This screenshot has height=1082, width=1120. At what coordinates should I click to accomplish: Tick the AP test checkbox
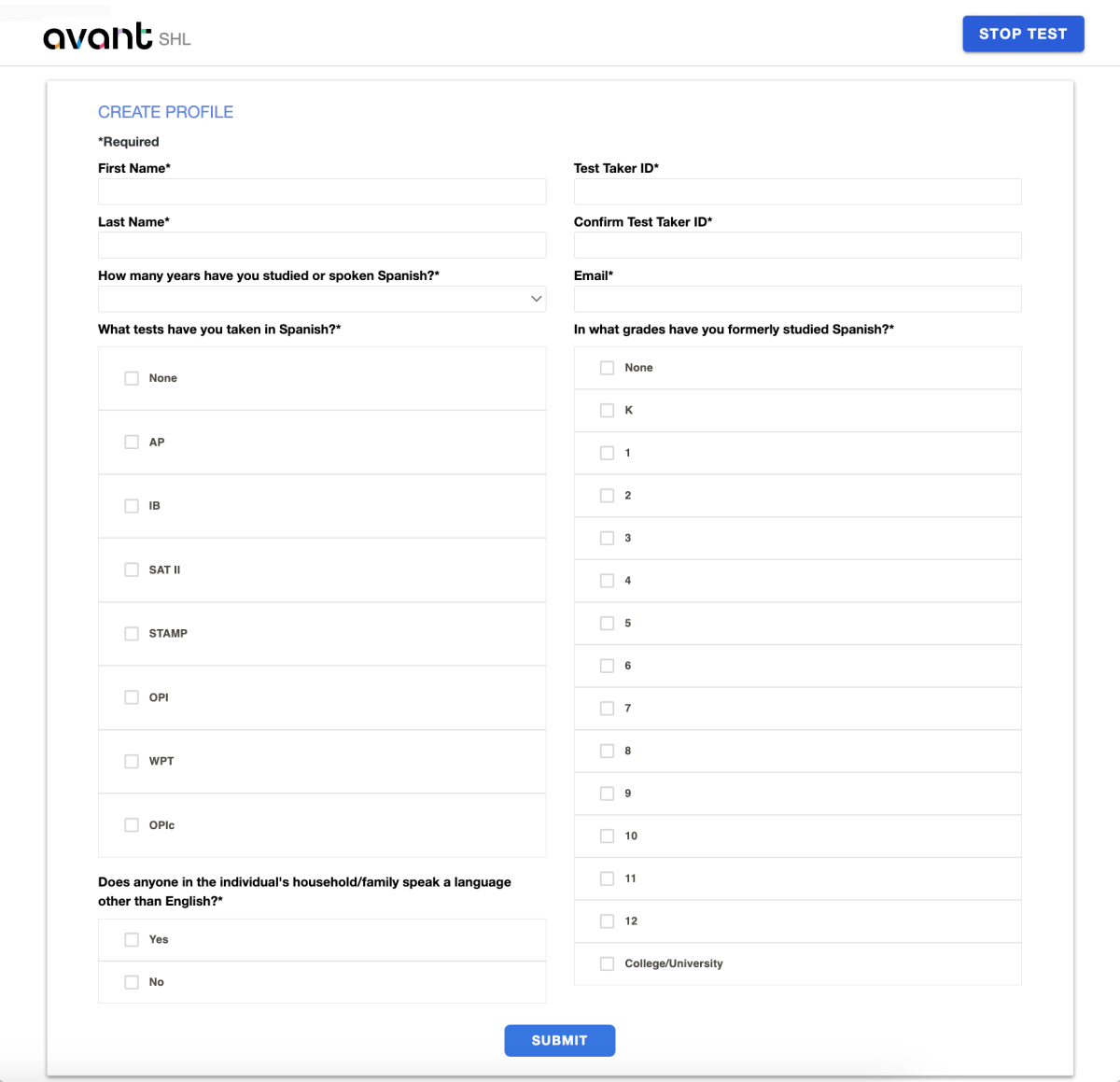click(132, 442)
